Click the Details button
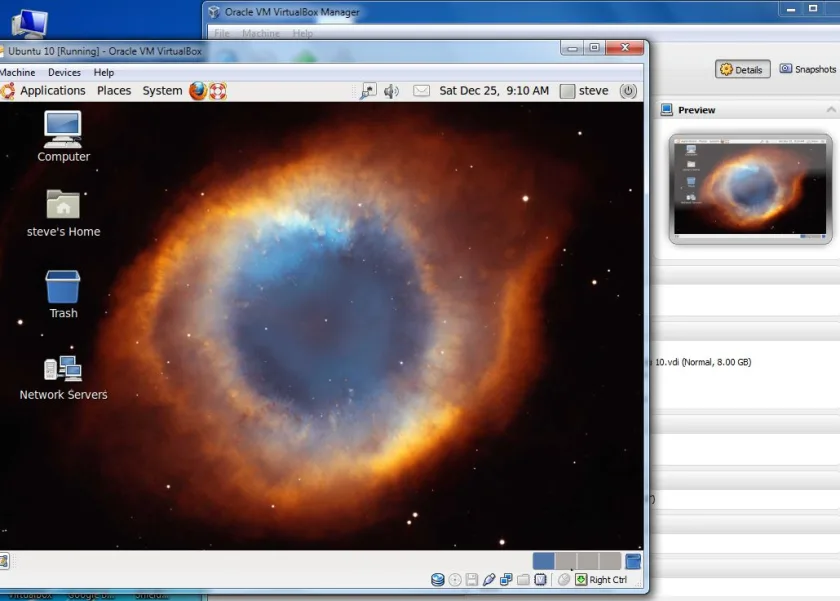 (x=742, y=69)
